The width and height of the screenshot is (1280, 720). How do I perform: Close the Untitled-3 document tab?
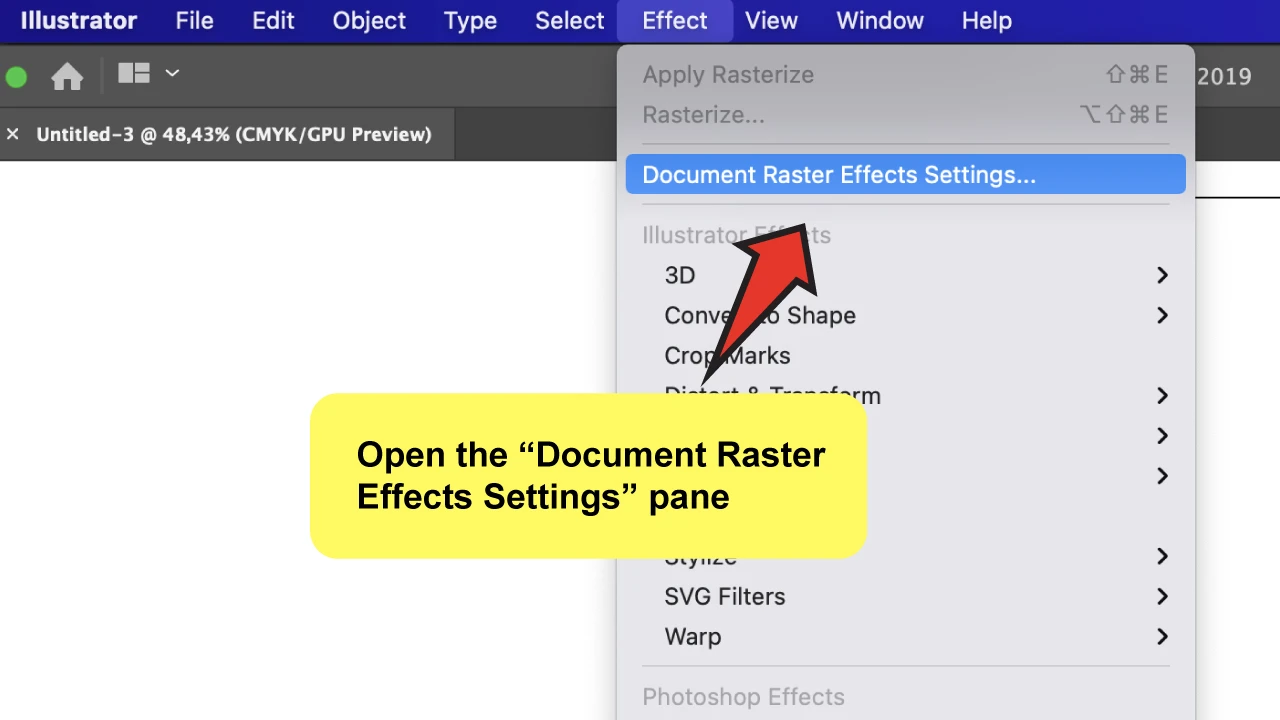click(x=12, y=134)
